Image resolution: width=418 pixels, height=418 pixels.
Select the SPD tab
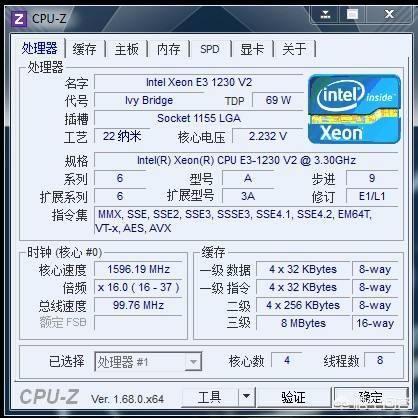point(210,49)
